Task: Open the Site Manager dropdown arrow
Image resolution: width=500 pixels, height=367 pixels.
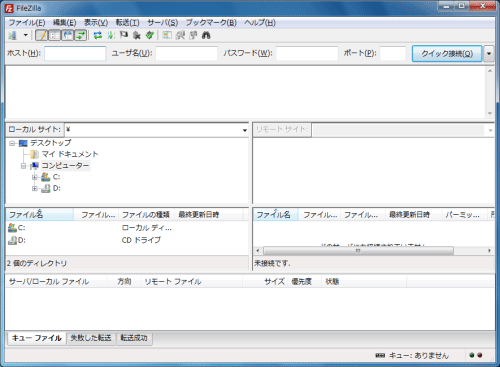Action: pos(25,35)
